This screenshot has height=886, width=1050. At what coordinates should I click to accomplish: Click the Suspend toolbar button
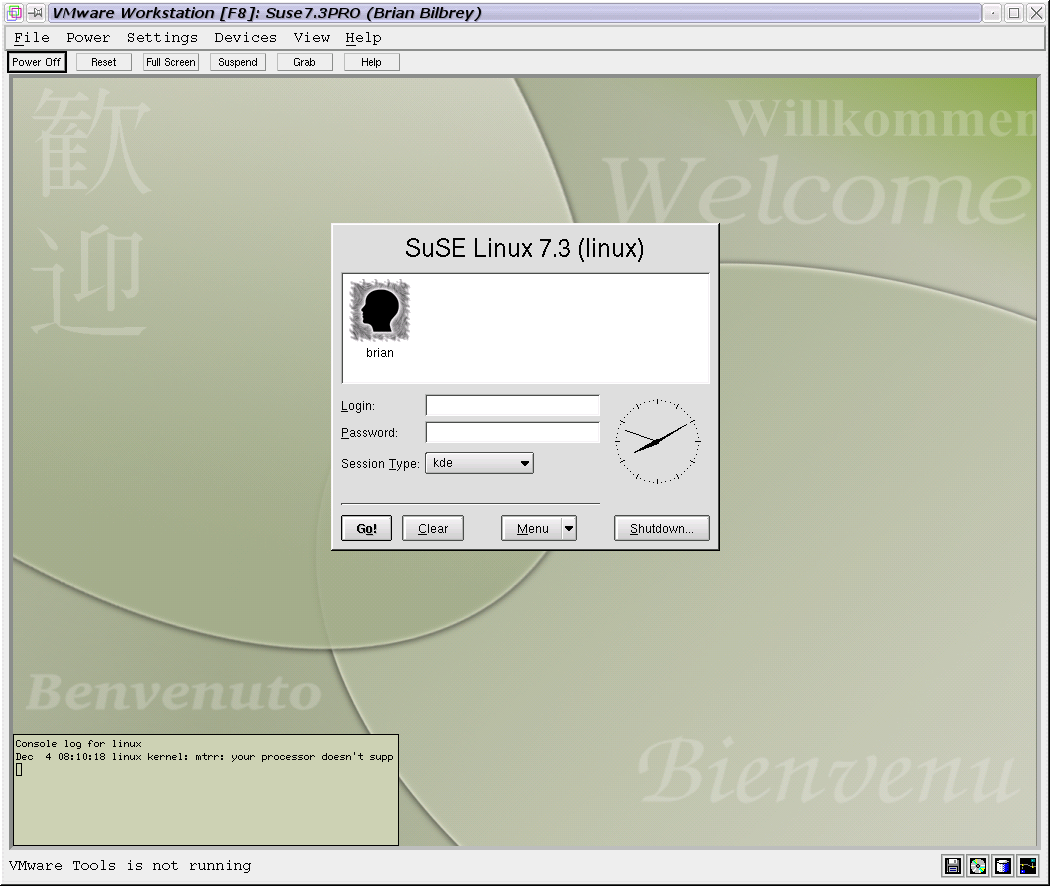tap(238, 62)
